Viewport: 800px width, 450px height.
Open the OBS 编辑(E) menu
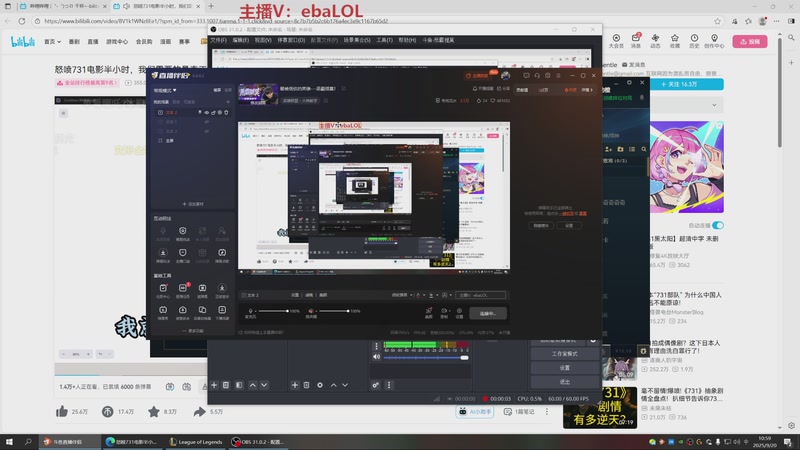(x=240, y=40)
